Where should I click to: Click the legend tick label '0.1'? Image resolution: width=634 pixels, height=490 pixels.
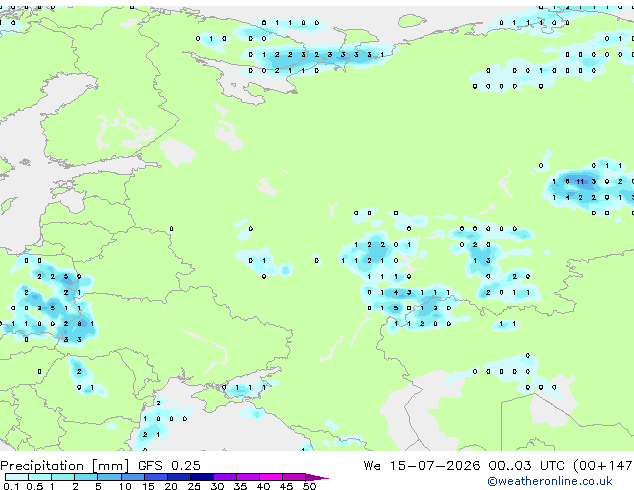tap(11, 486)
